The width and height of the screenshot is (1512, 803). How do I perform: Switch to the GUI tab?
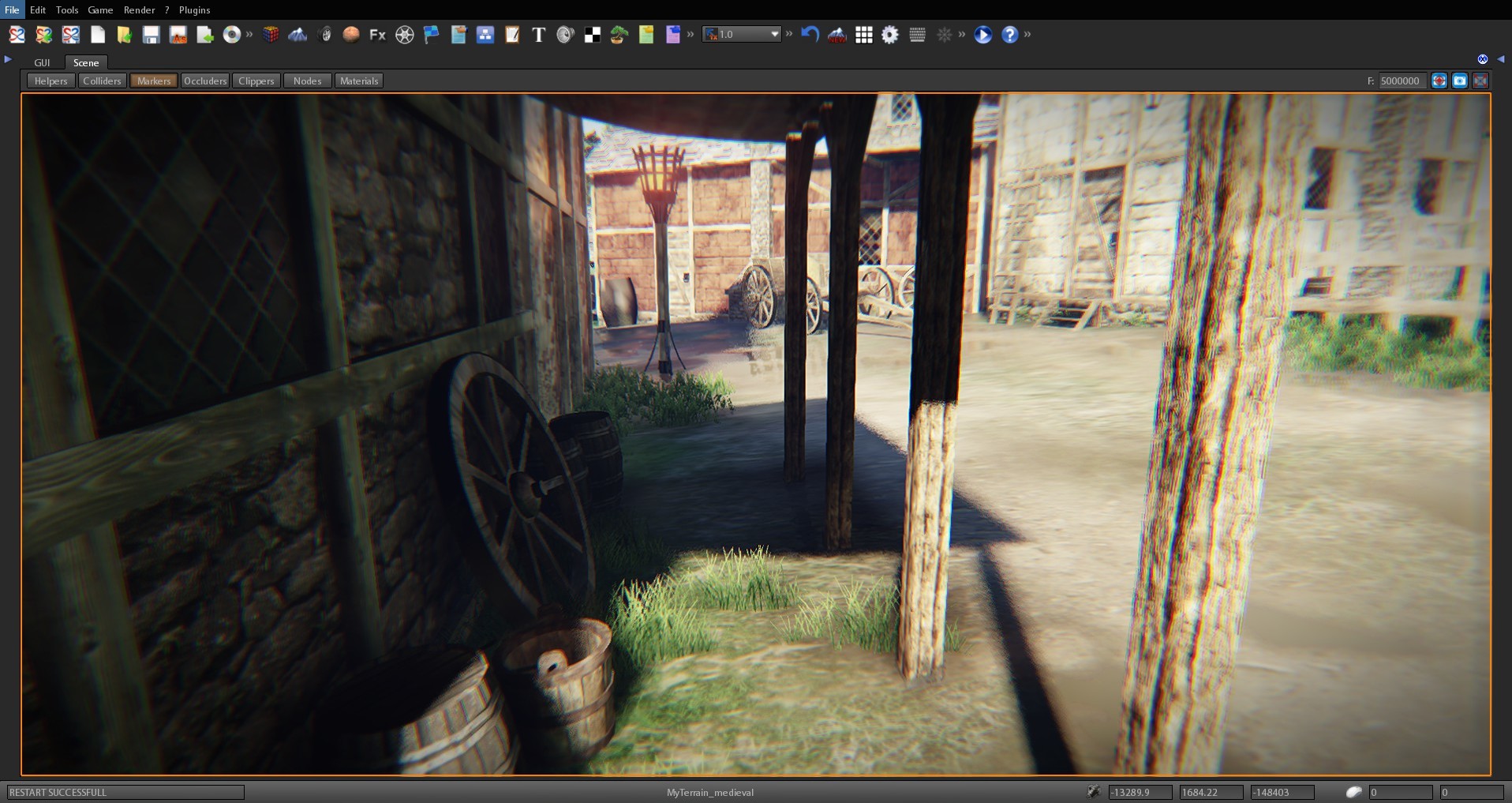(x=42, y=62)
